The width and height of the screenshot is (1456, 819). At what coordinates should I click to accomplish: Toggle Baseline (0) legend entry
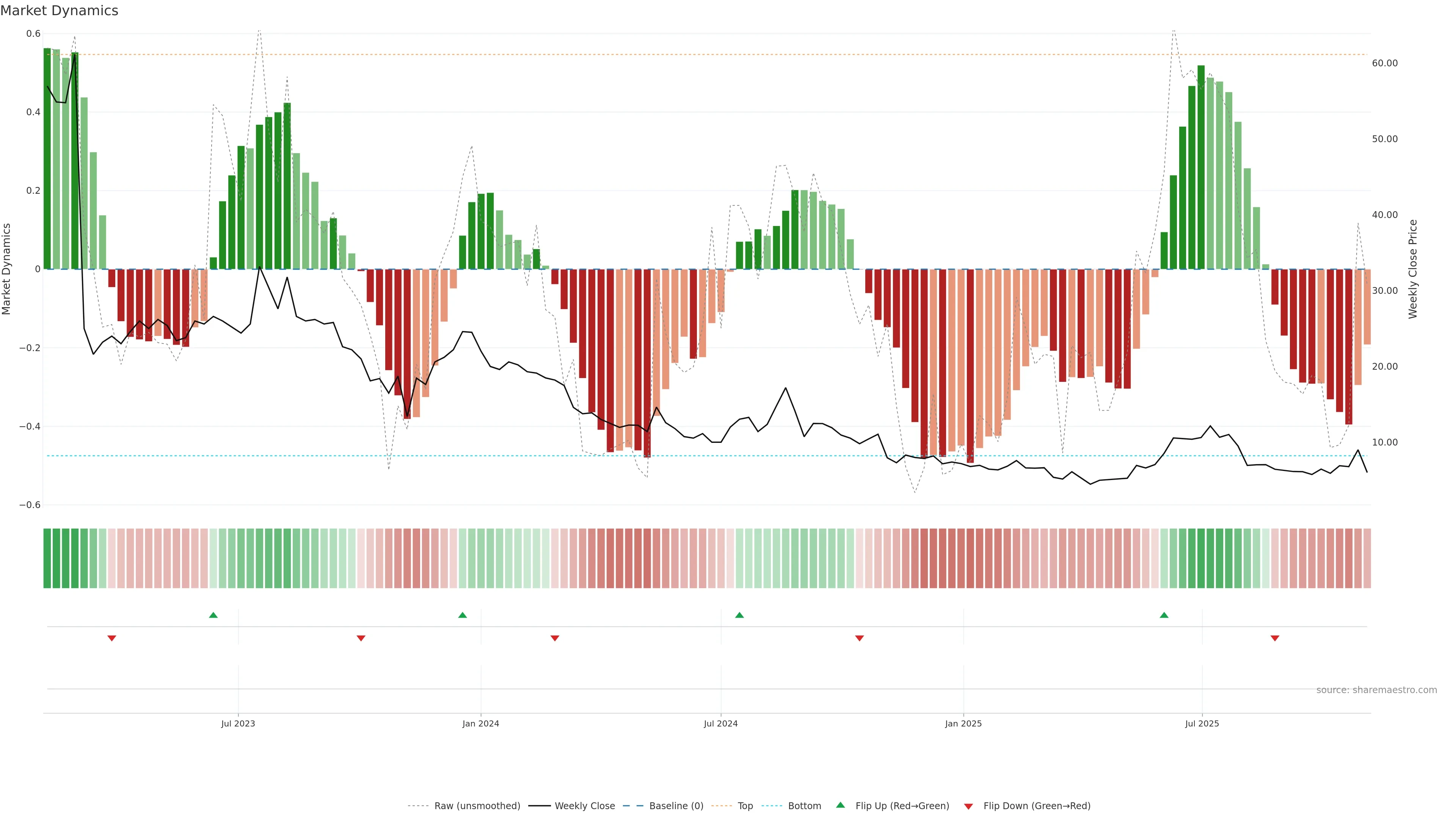point(676,806)
